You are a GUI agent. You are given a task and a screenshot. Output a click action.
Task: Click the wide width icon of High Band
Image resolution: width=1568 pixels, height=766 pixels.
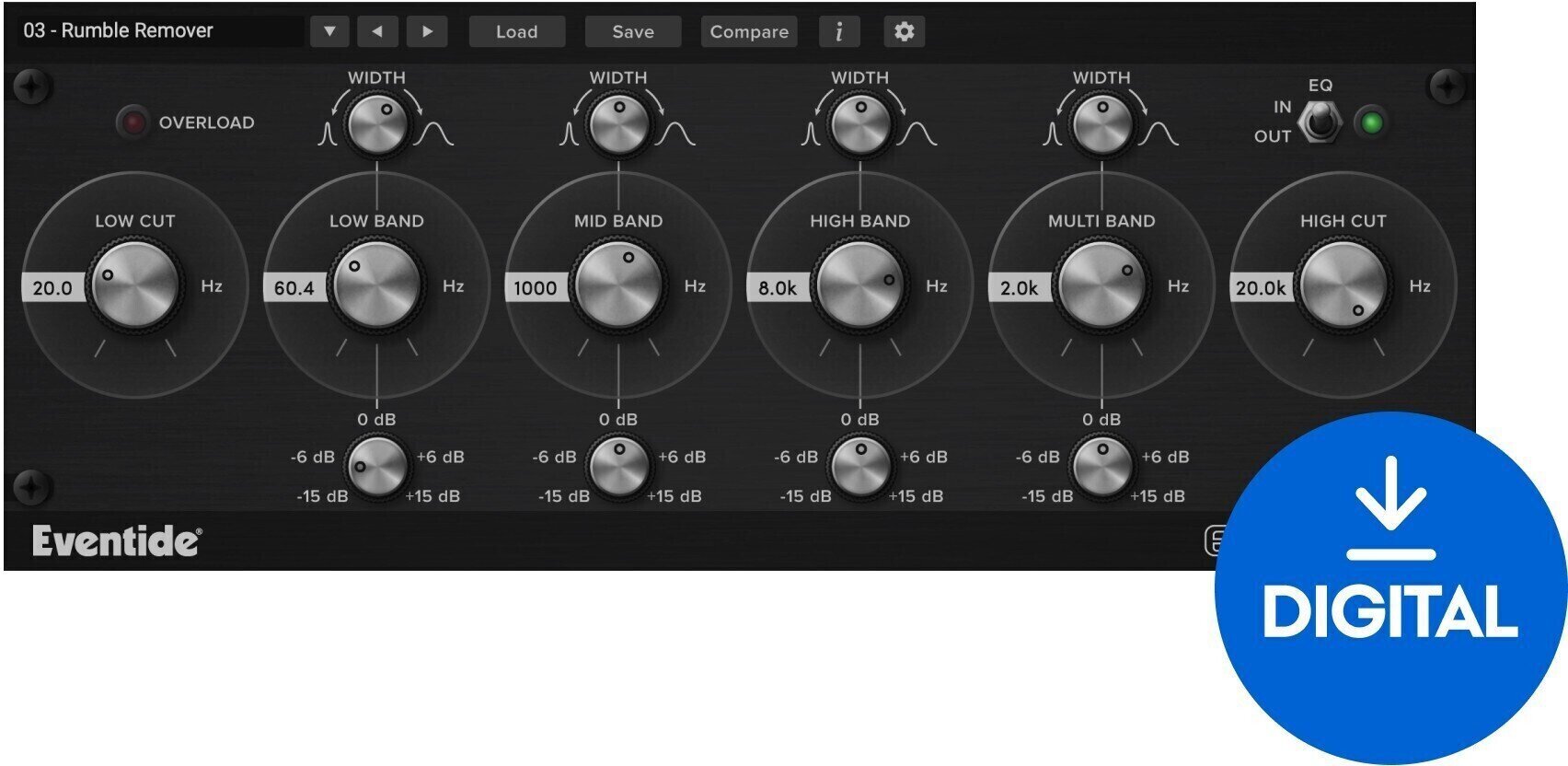point(917,134)
